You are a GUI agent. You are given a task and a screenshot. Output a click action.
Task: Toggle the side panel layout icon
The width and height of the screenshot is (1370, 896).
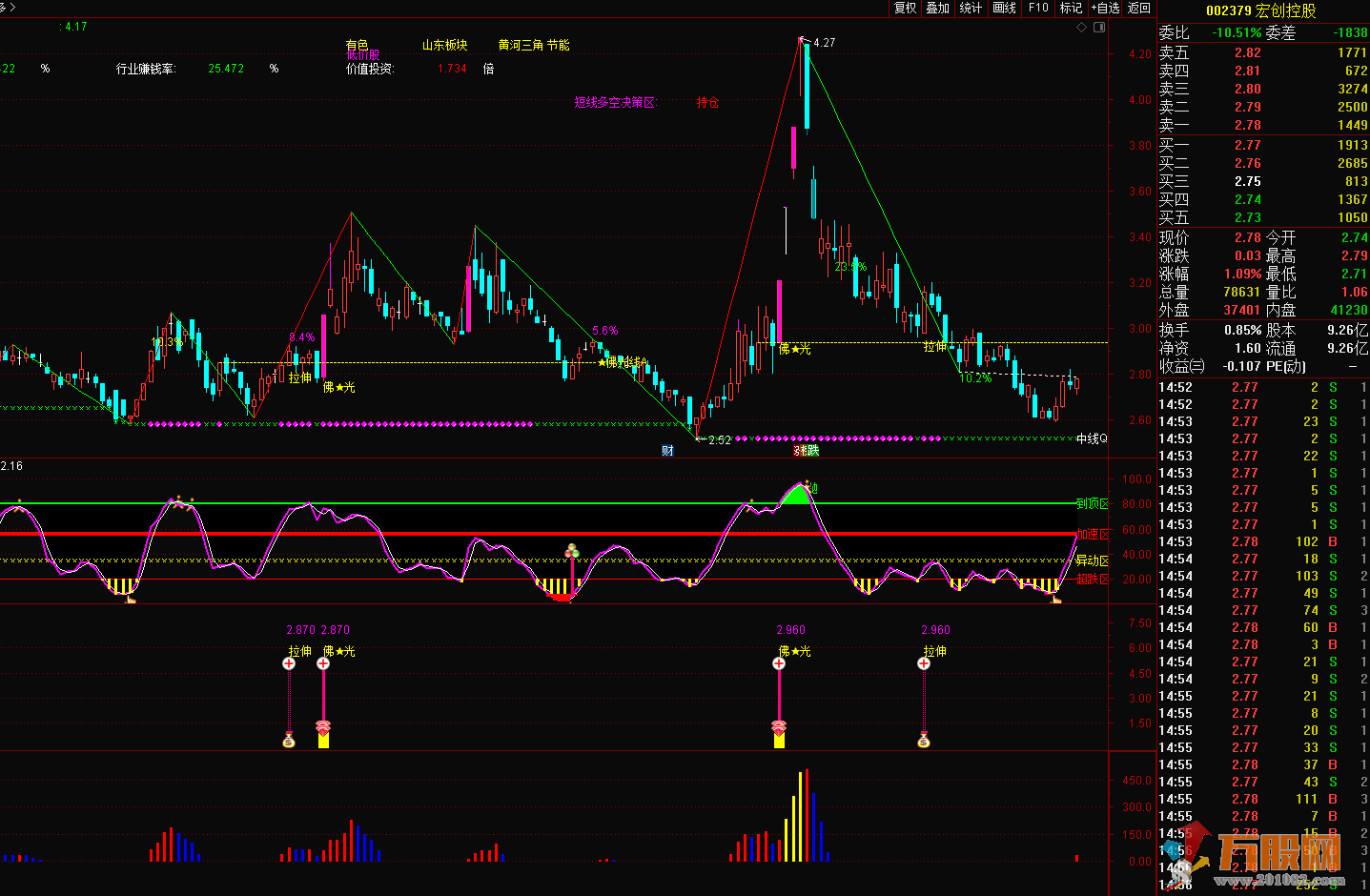pos(1099,28)
